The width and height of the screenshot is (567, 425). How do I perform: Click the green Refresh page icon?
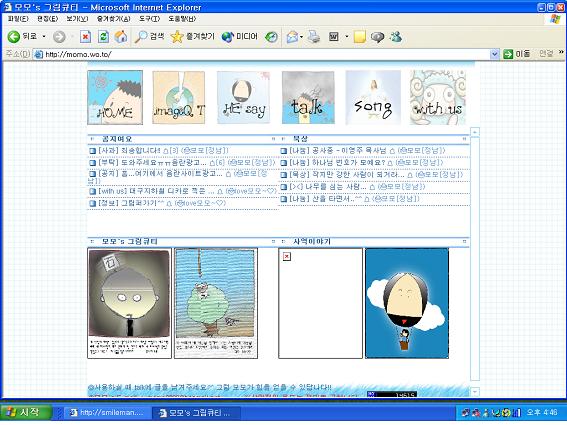coord(103,37)
